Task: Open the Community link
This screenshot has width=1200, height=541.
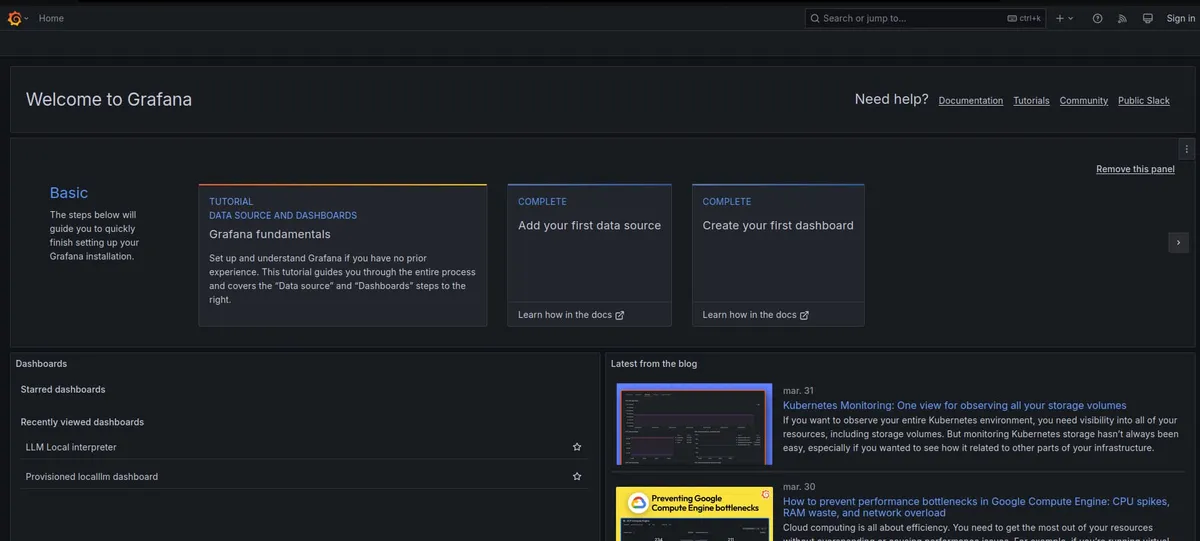Action: 1084,101
